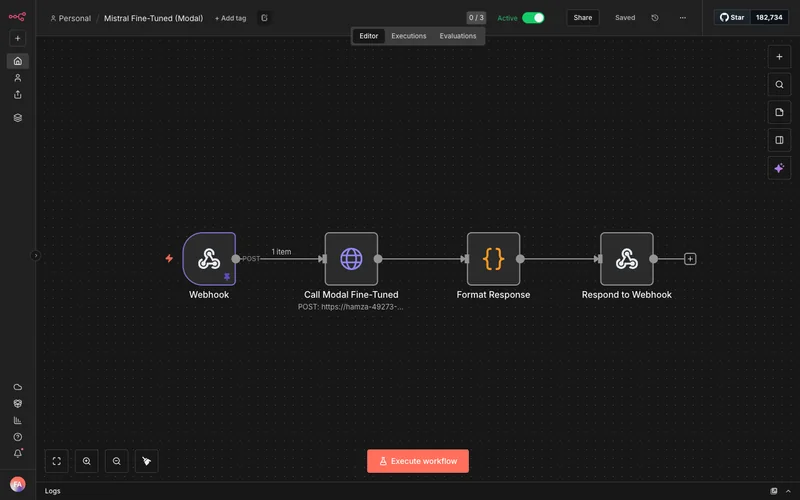The width and height of the screenshot is (800, 500).
Task: Pop out the Logs panel icon
Action: [774, 491]
